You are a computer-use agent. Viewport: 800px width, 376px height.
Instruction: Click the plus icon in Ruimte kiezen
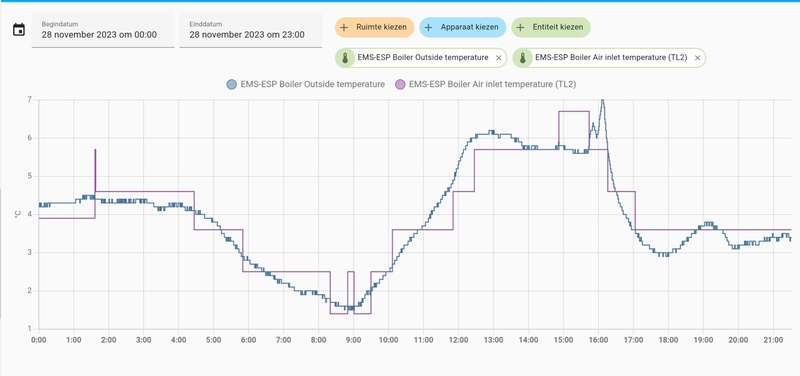(344, 27)
